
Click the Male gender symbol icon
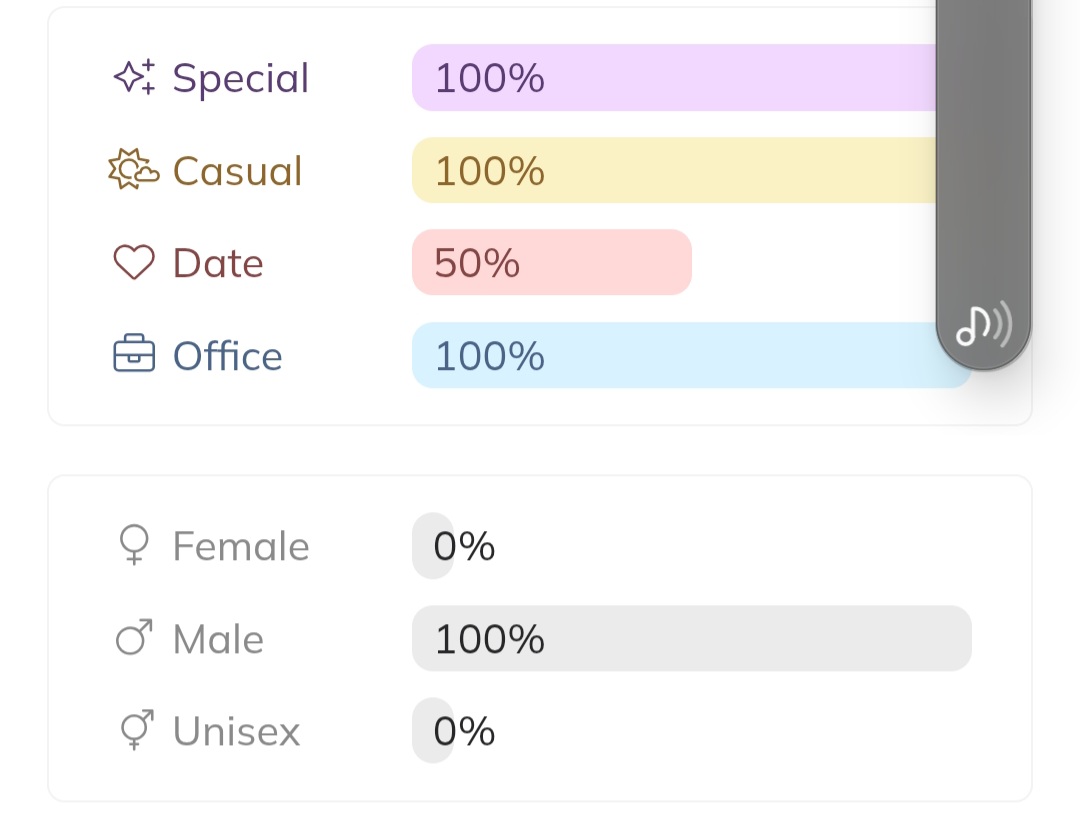point(134,638)
